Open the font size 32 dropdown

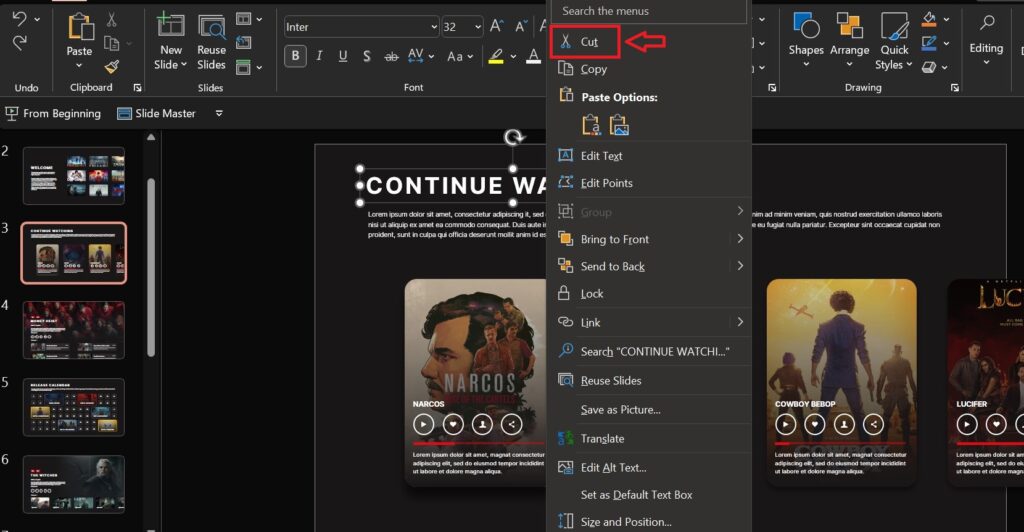[478, 27]
